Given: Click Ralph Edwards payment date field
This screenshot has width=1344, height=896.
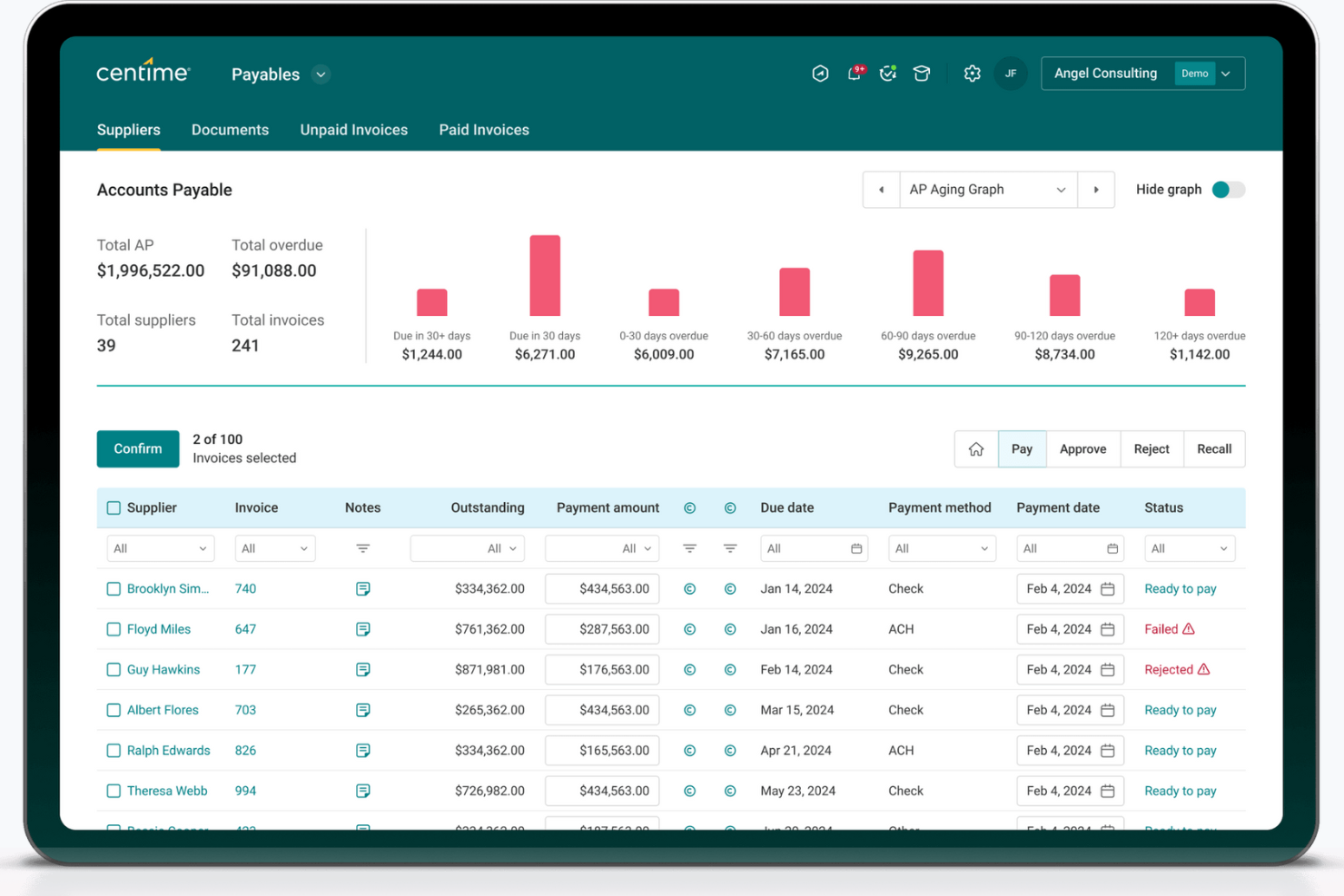Looking at the screenshot, I should [1070, 751].
